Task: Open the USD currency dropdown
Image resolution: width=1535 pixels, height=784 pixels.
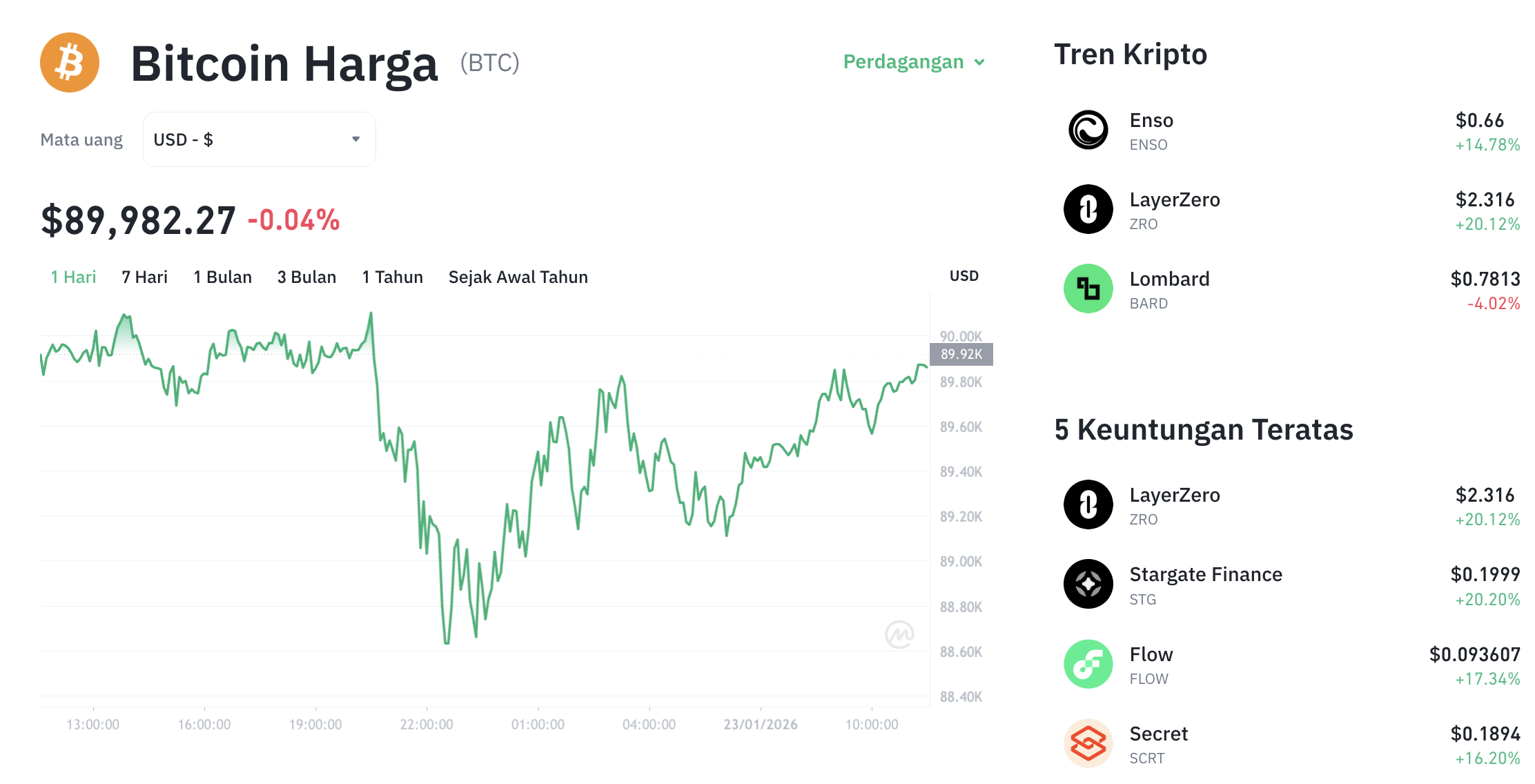Action: click(x=259, y=139)
